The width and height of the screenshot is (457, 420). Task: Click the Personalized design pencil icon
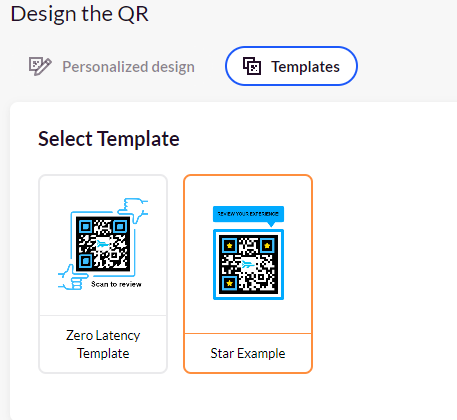(40, 66)
